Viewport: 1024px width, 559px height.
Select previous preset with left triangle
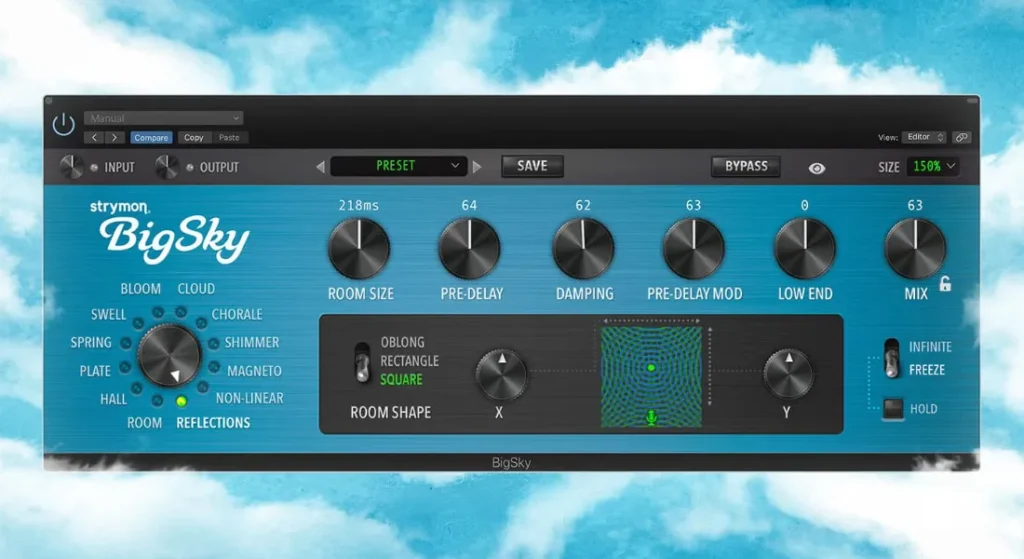(x=321, y=167)
